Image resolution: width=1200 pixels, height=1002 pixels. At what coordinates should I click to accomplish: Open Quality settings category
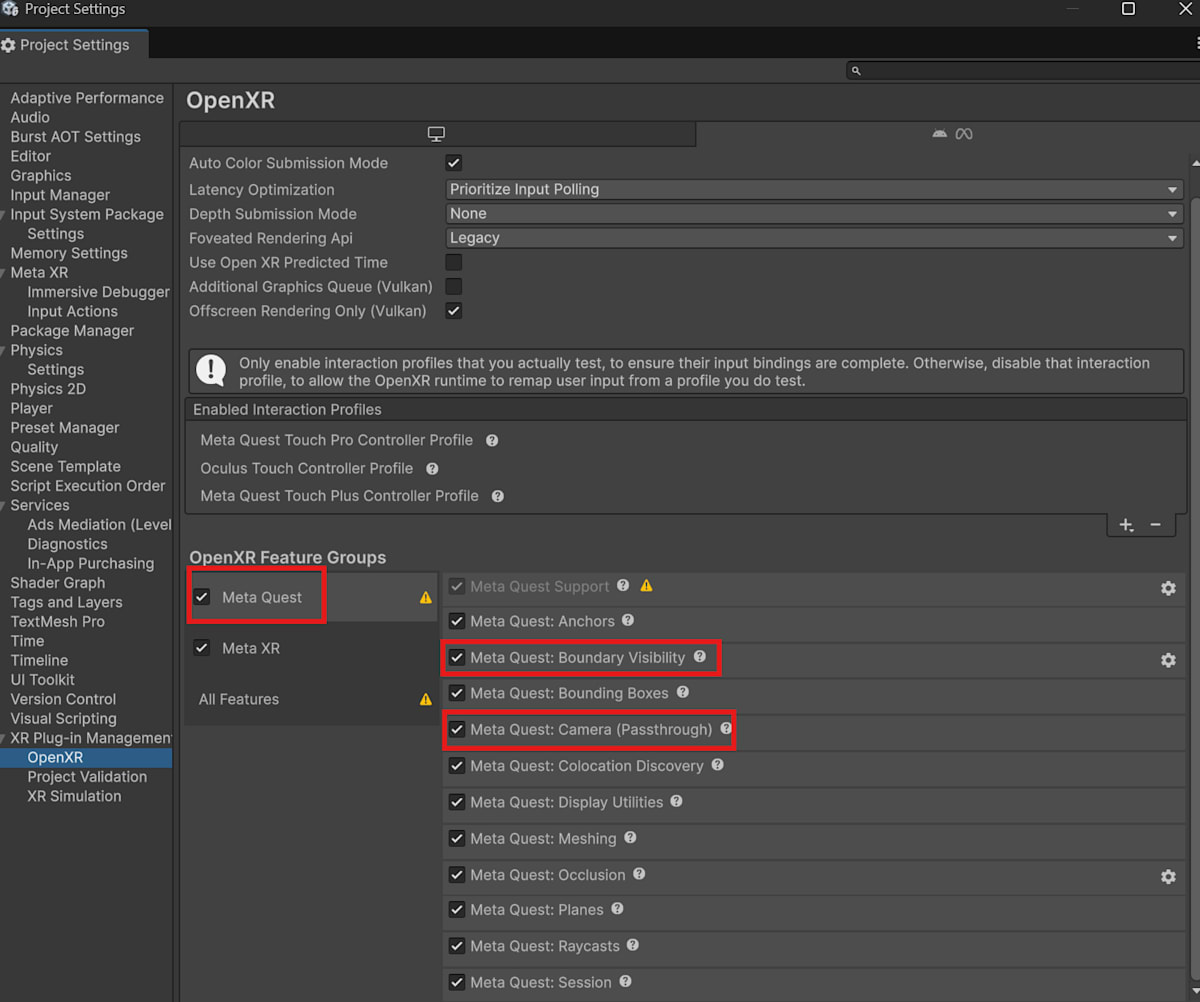pos(34,447)
